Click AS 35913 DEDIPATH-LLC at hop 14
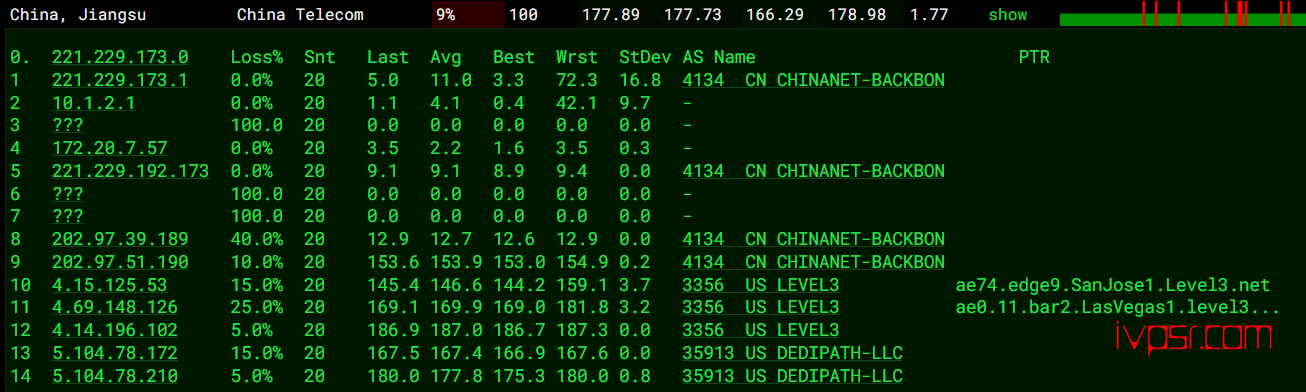This screenshot has width=1306, height=392. point(792,376)
